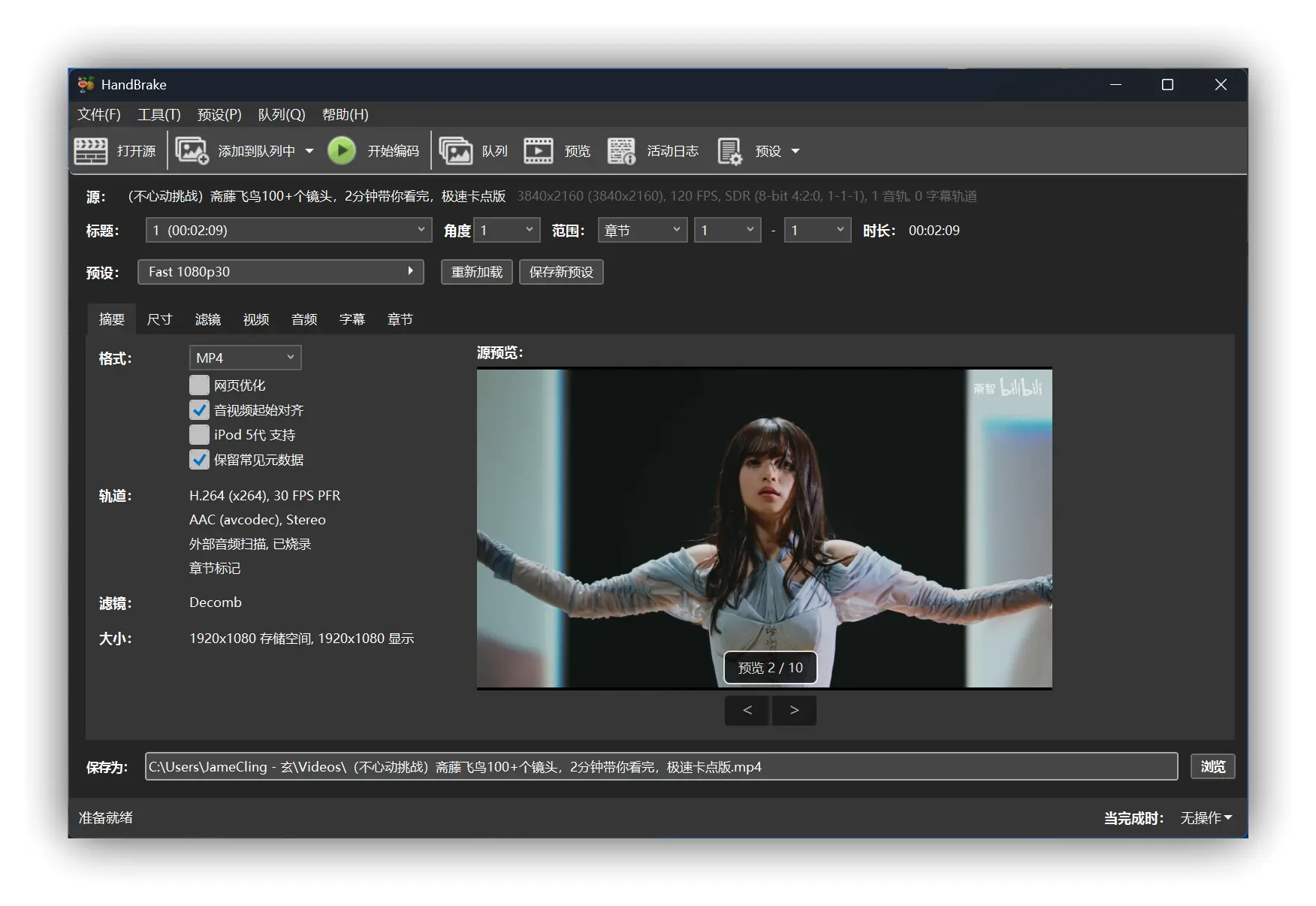Switch to the 章节 tab

click(400, 319)
